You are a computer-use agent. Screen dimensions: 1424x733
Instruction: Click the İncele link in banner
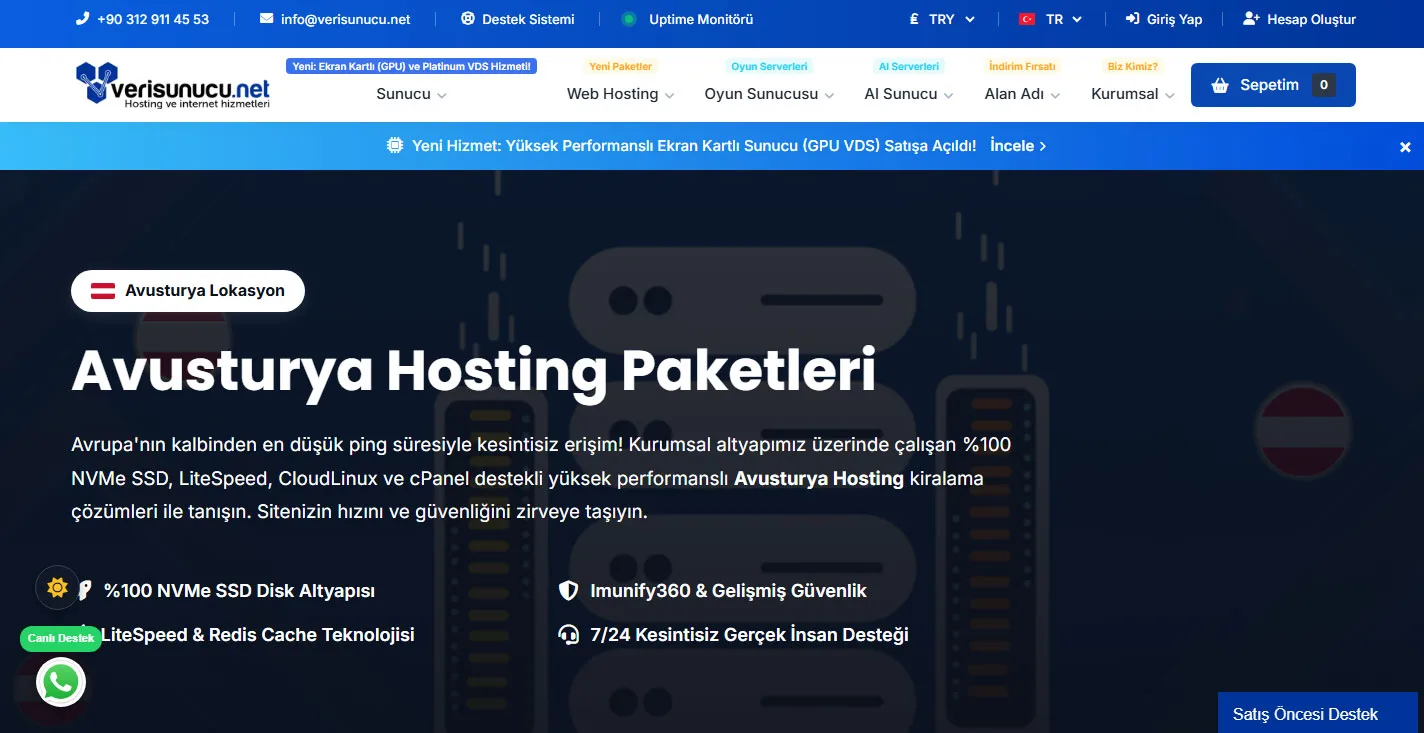[1018, 146]
